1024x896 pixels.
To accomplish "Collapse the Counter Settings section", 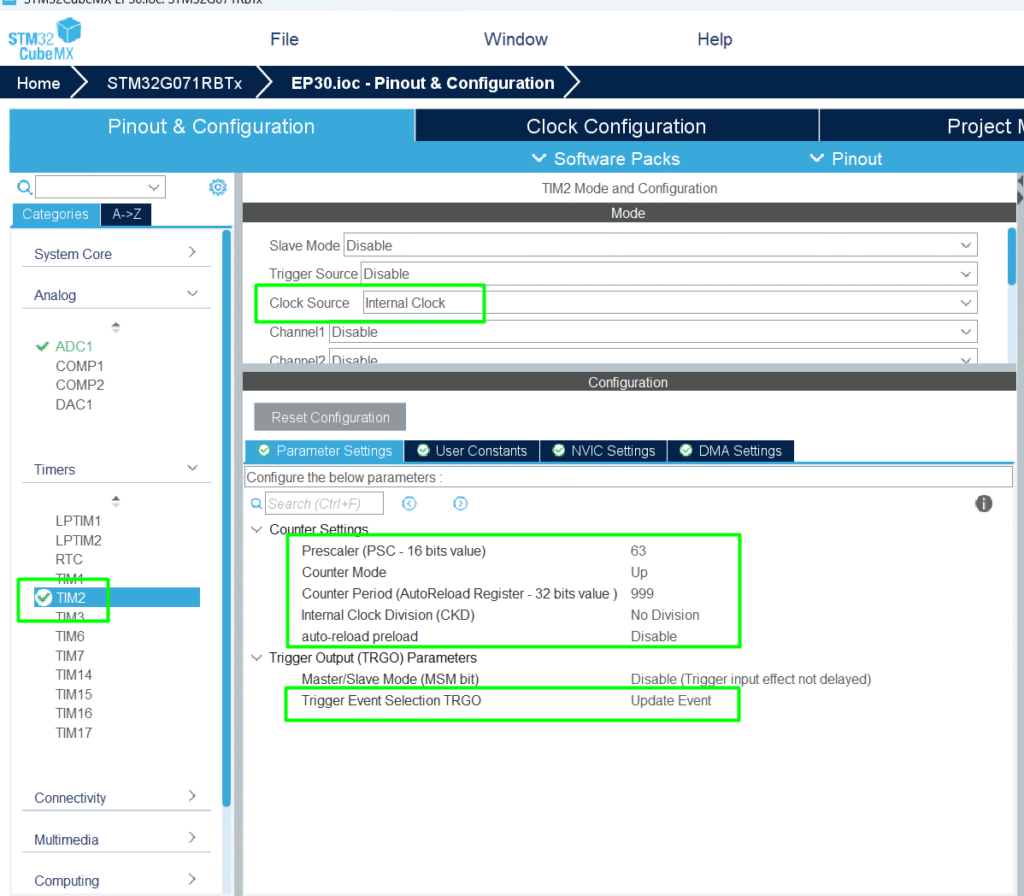I will coord(257,529).
